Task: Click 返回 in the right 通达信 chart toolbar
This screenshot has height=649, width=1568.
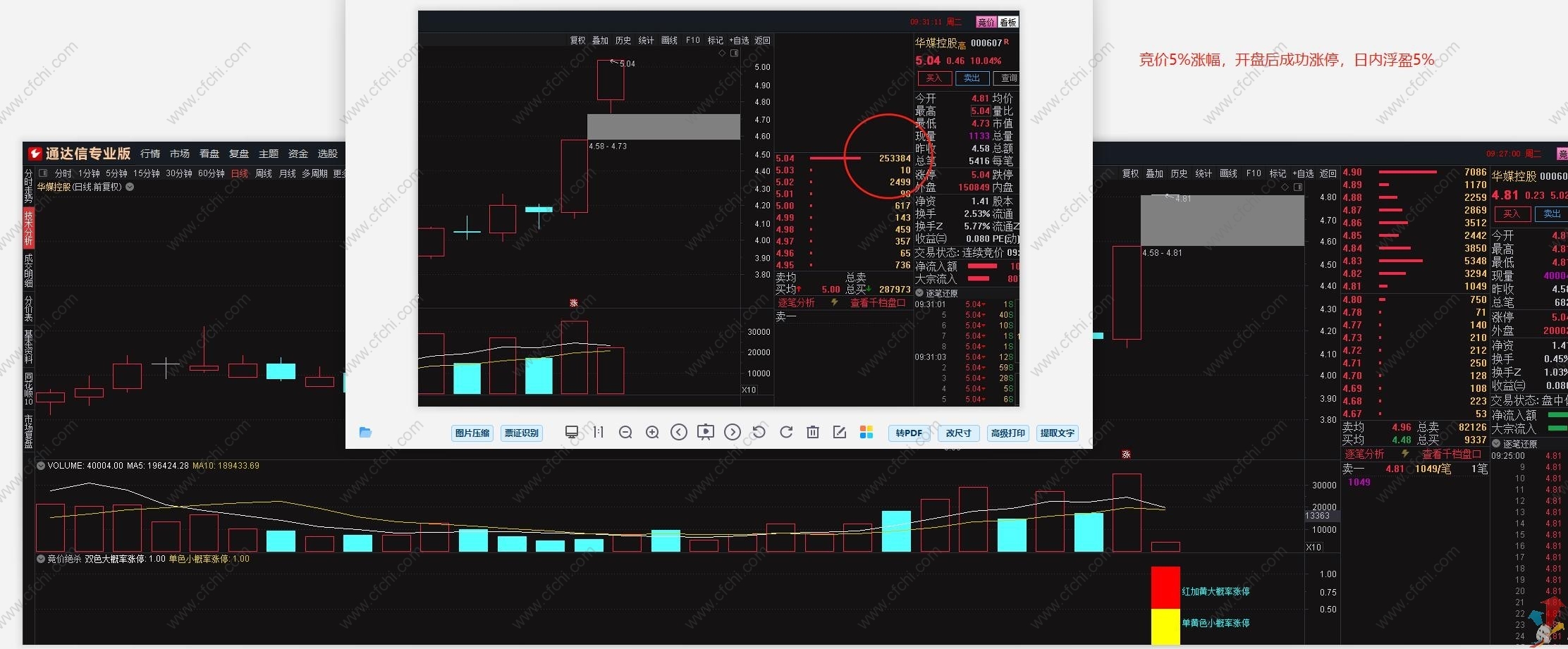Action: [1328, 173]
